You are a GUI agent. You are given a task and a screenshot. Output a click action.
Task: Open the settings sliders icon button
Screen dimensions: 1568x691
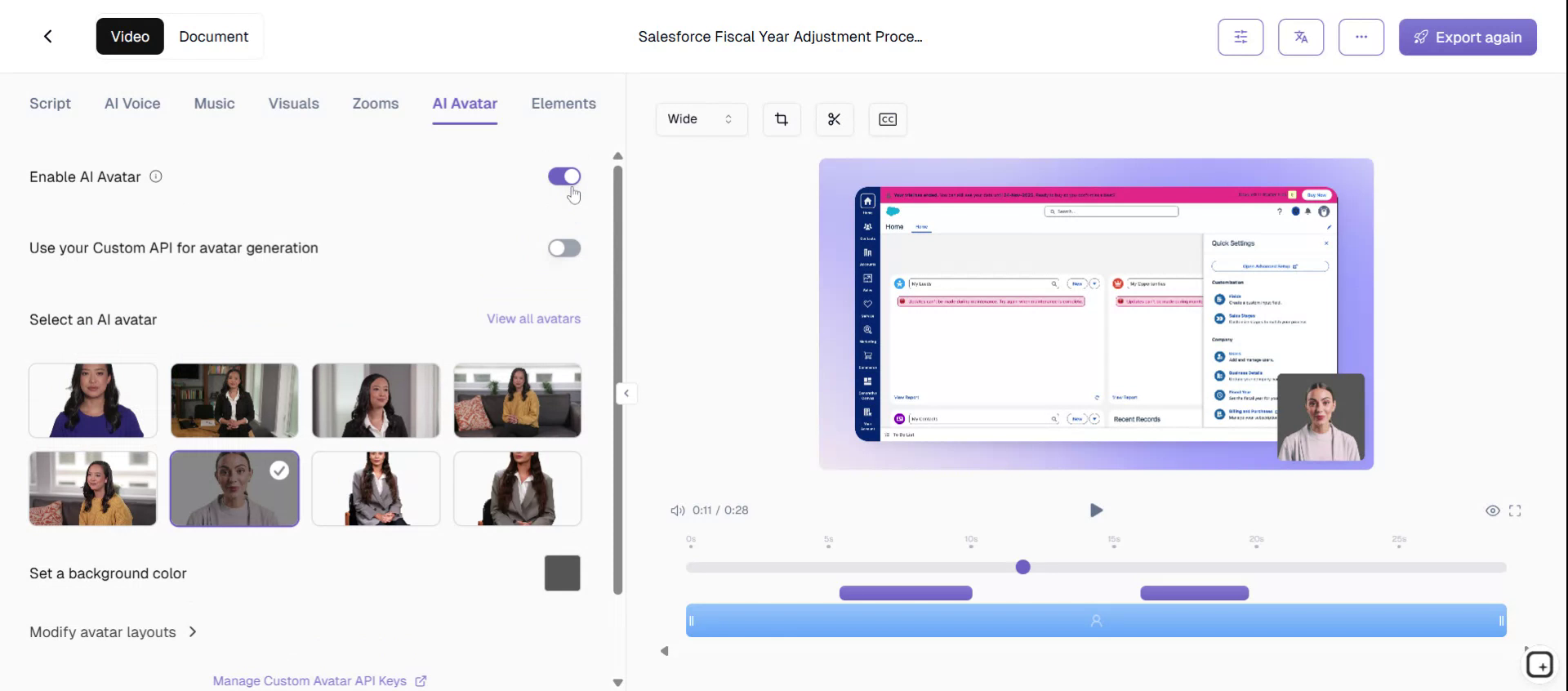coord(1241,37)
